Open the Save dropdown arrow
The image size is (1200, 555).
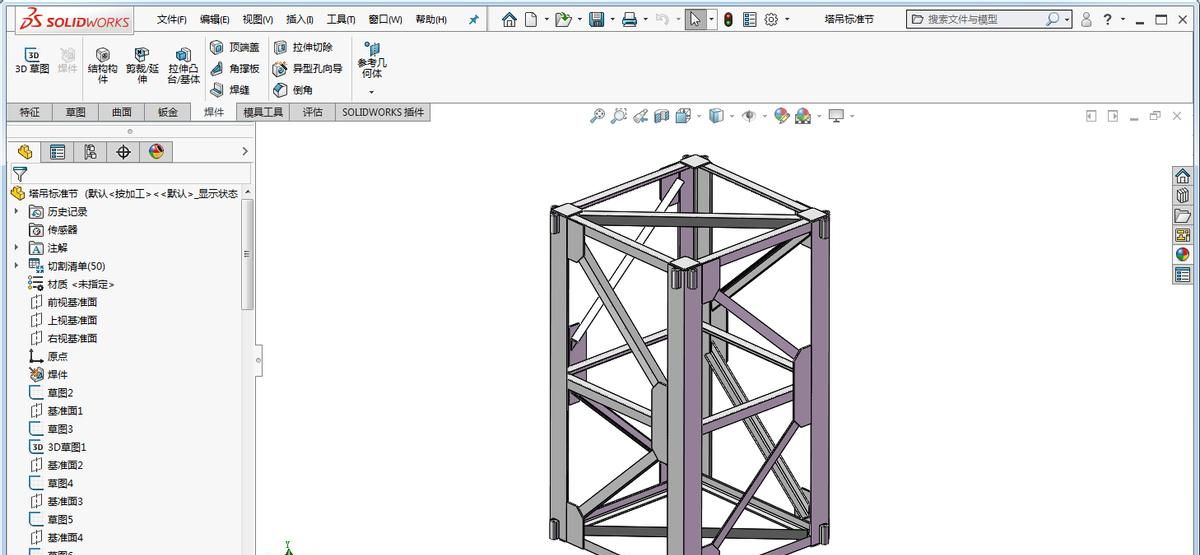612,19
